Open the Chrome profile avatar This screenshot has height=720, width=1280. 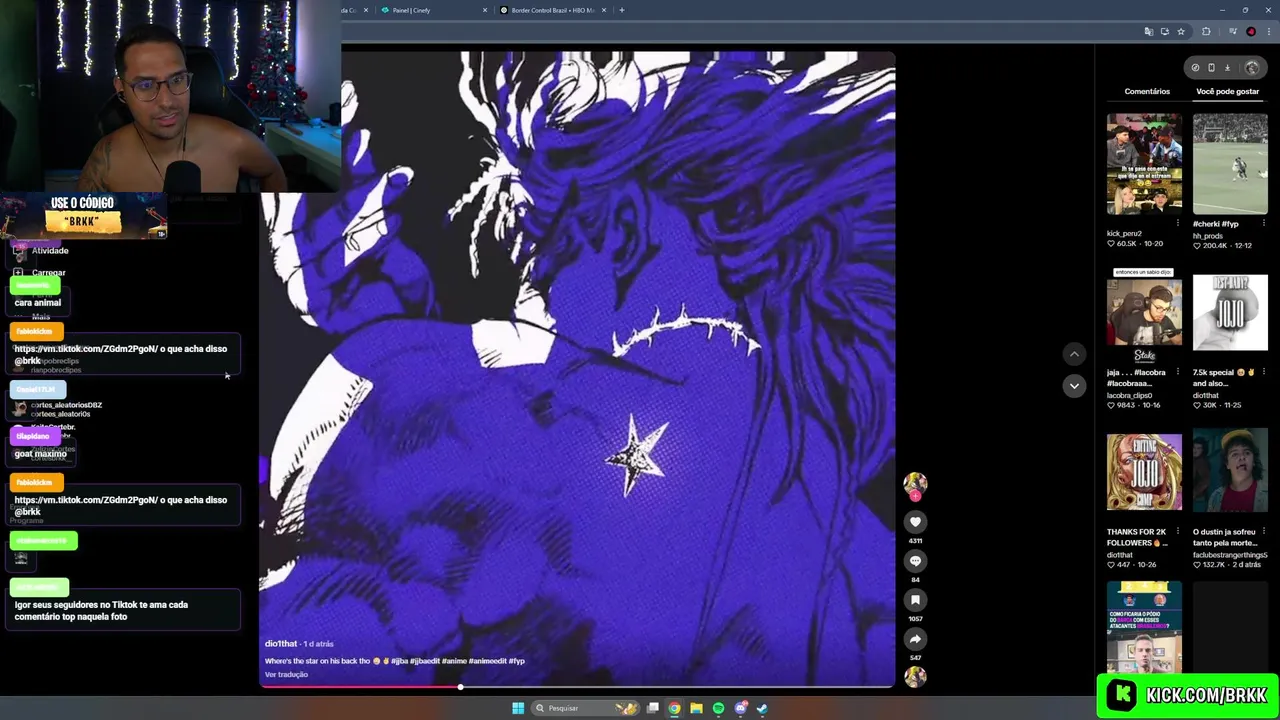[1251, 32]
